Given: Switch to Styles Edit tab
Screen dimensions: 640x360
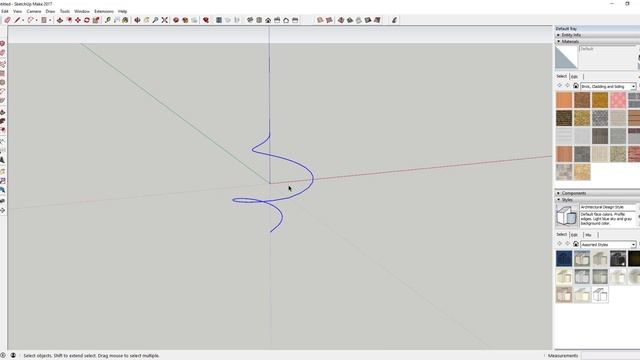Looking at the screenshot, I should [x=574, y=235].
